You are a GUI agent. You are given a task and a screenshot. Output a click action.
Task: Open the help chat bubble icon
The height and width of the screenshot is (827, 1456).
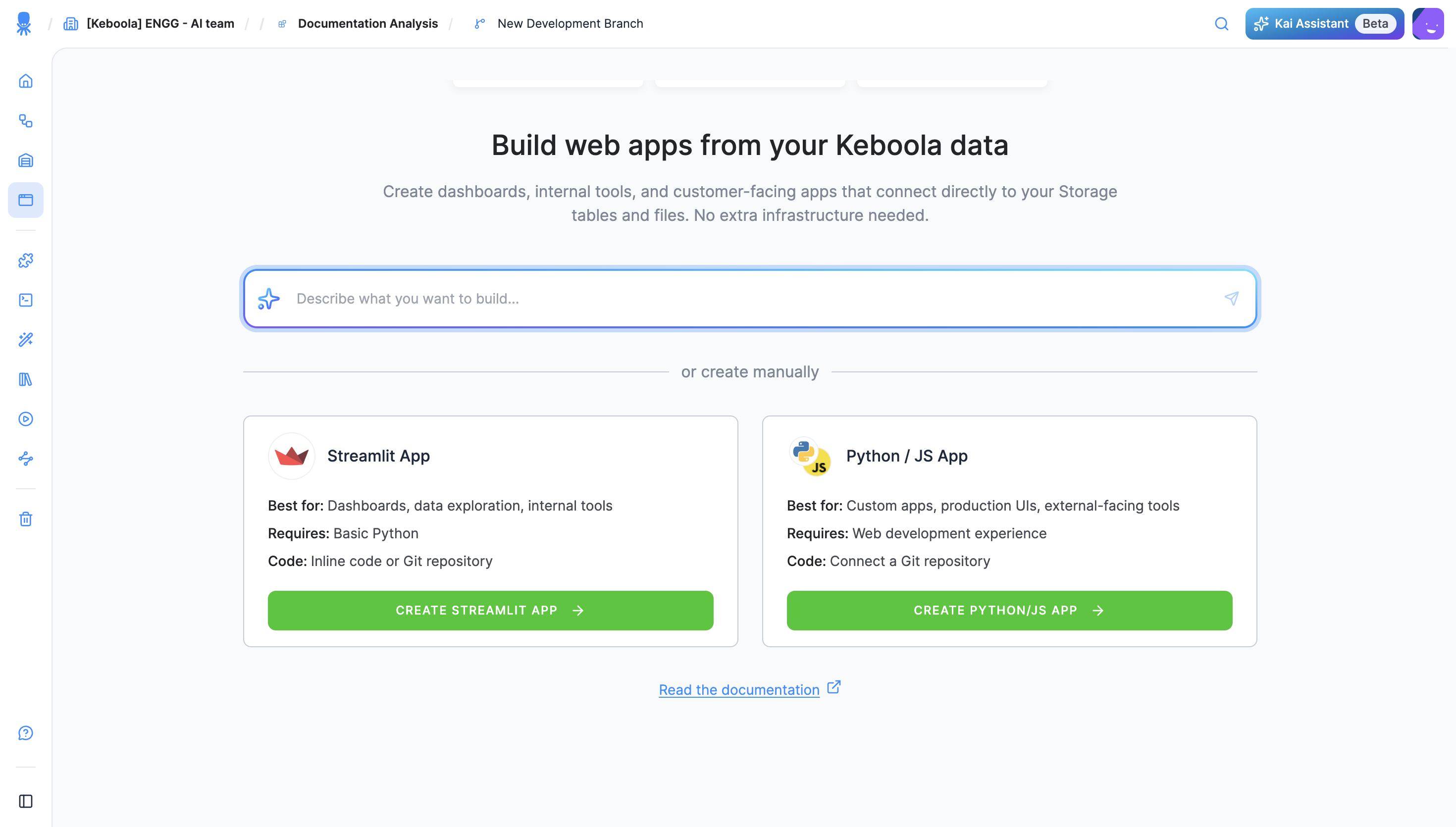point(26,733)
